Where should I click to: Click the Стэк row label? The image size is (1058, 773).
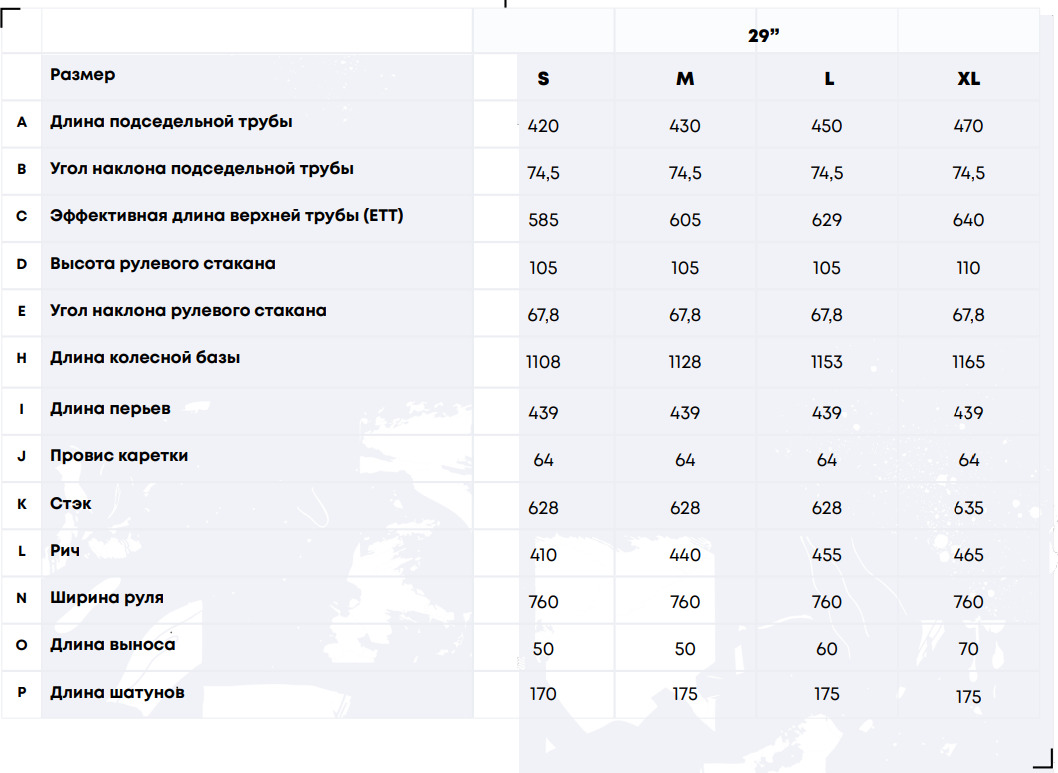tap(71, 504)
